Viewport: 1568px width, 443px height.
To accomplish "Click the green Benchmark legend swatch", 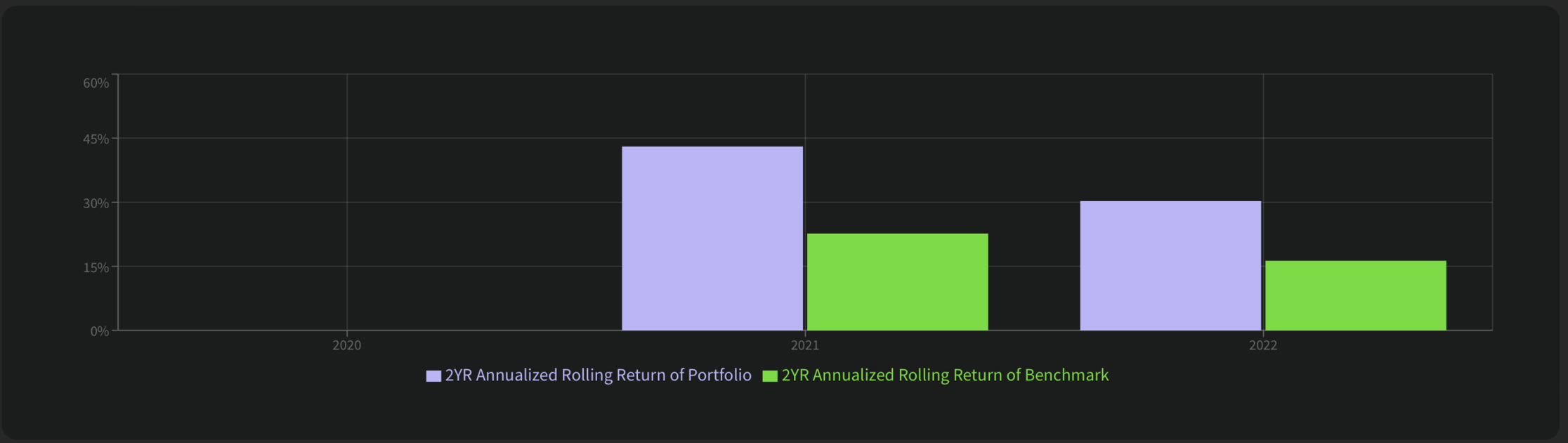I will click(770, 376).
